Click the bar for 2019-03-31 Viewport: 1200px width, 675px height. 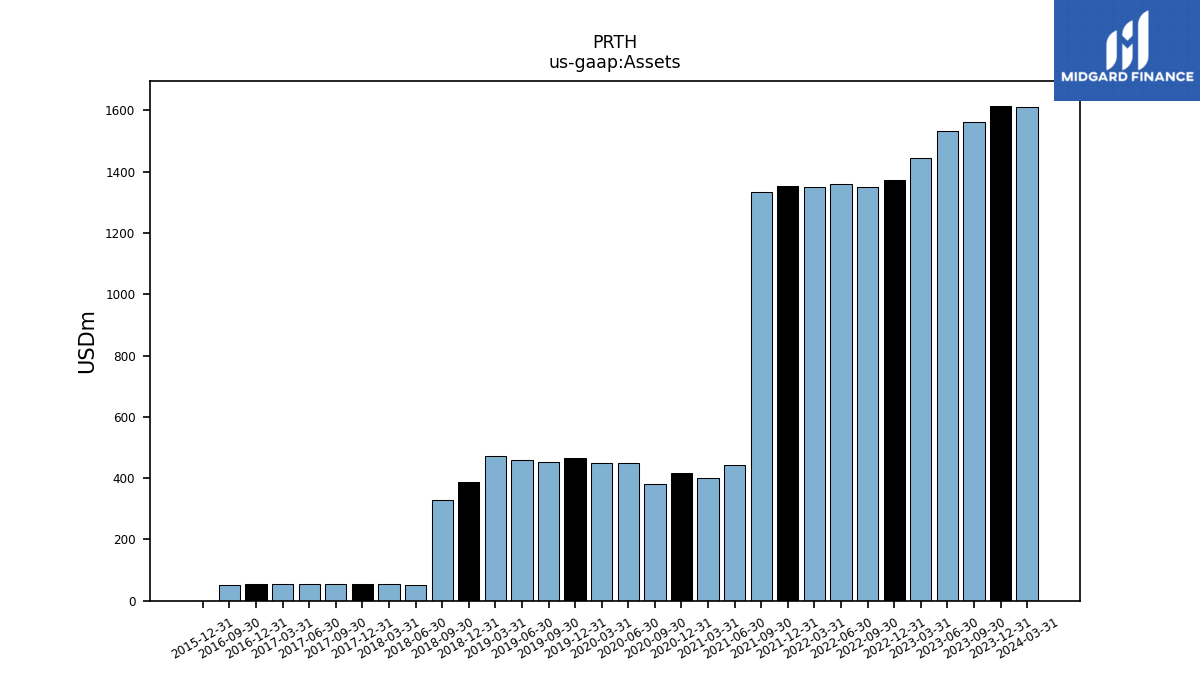coord(495,528)
